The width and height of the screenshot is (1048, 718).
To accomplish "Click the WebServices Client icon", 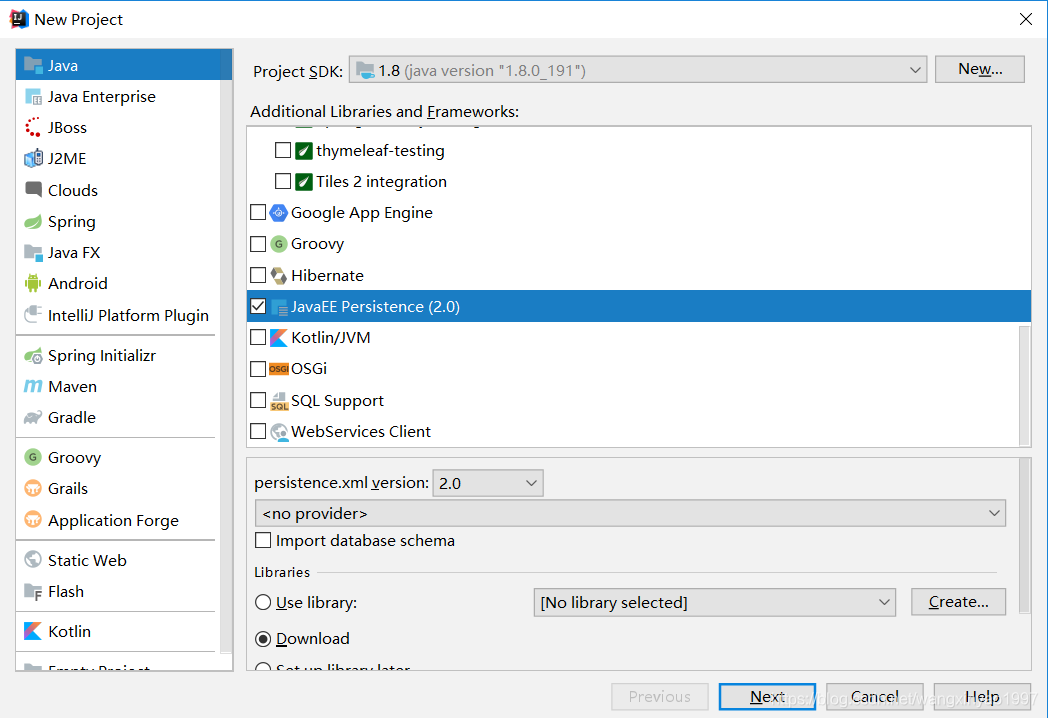I will (x=279, y=432).
